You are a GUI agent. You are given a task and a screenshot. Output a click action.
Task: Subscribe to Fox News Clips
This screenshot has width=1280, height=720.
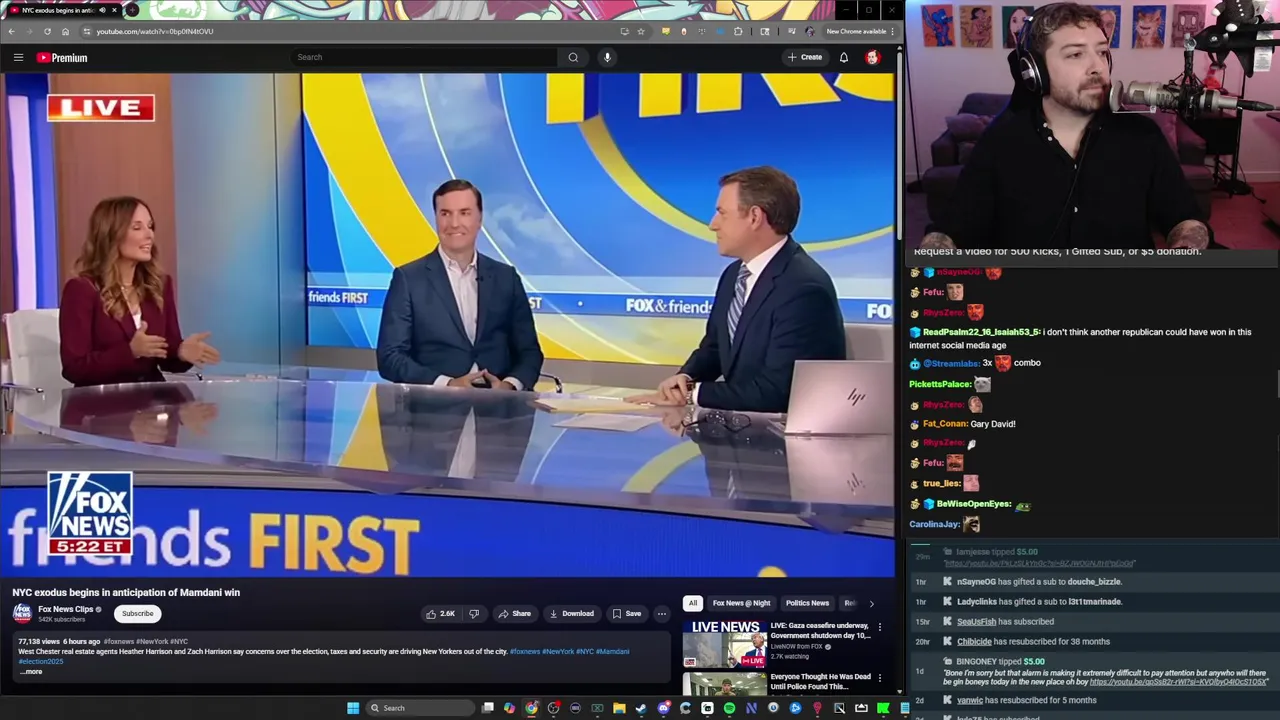138,613
